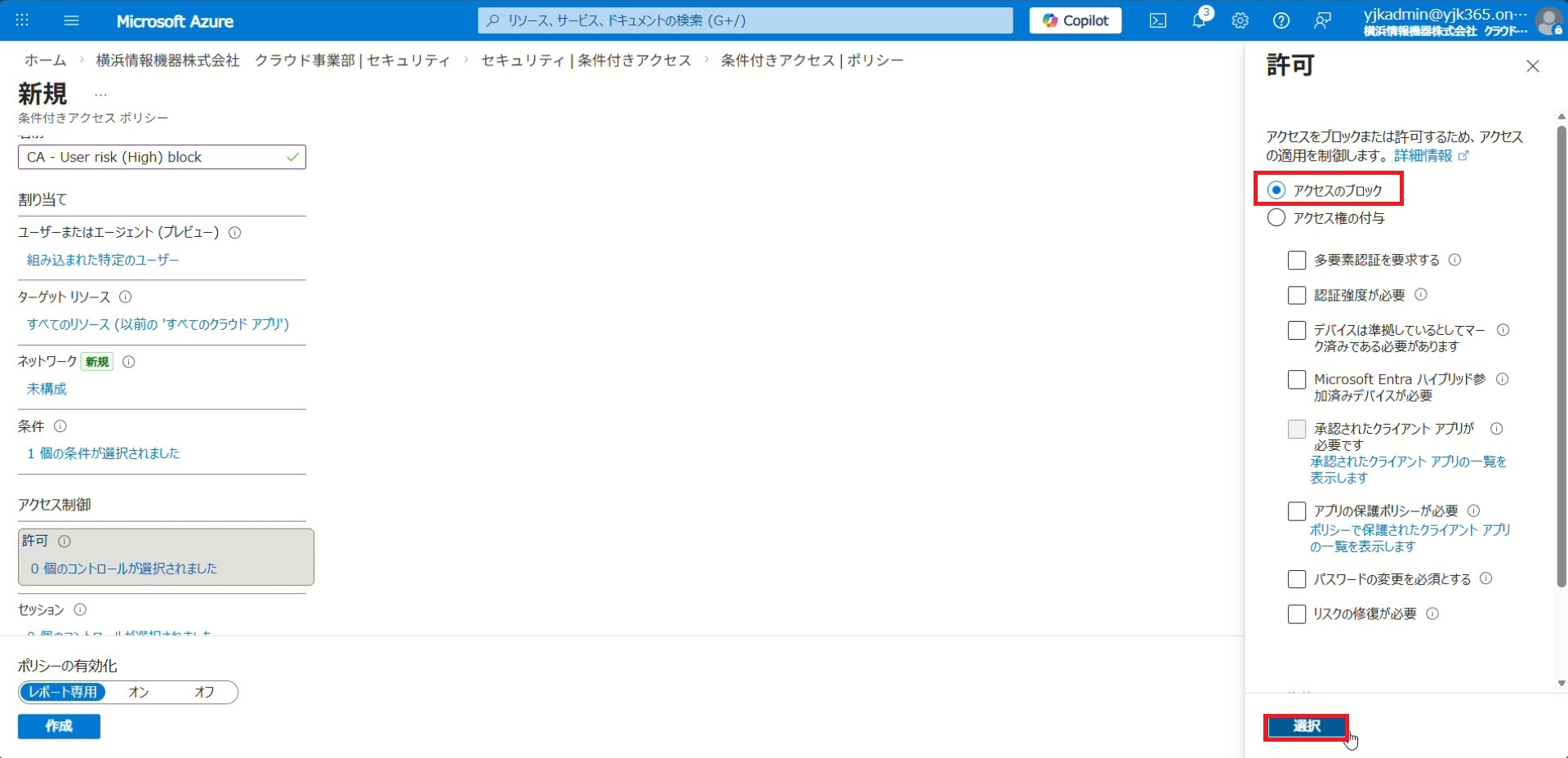Expand the 1 個の条件が選択されました conditions

[103, 453]
